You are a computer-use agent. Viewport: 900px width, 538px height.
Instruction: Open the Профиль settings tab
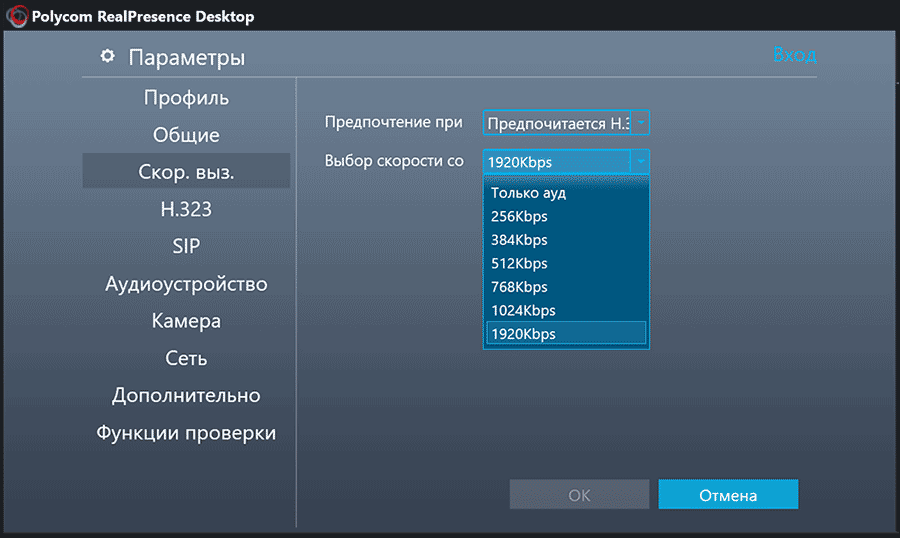[x=186, y=98]
